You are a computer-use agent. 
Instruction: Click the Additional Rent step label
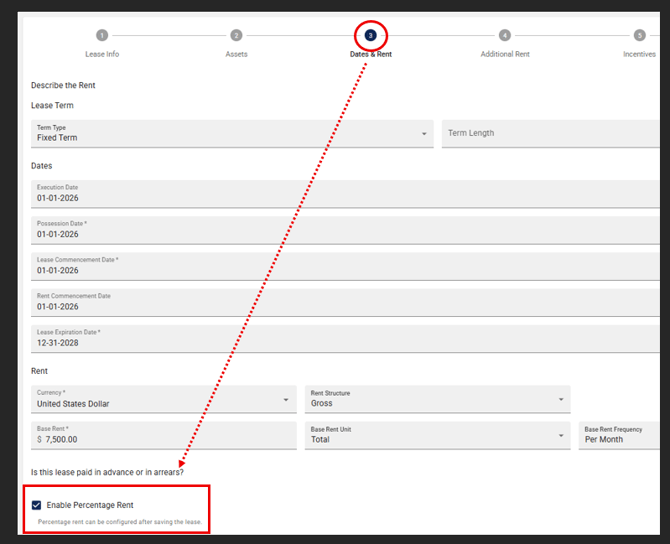click(505, 54)
